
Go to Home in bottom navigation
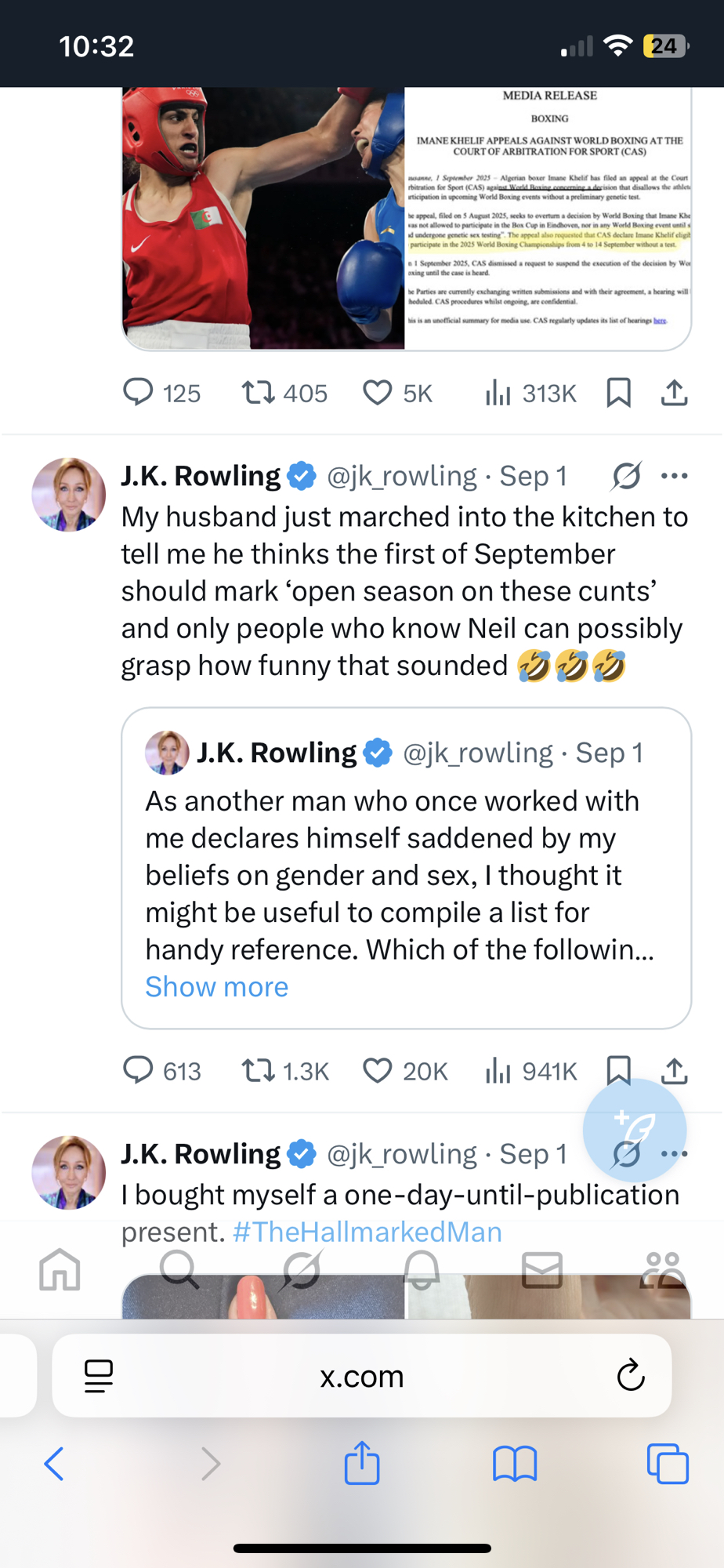pyautogui.click(x=60, y=1269)
